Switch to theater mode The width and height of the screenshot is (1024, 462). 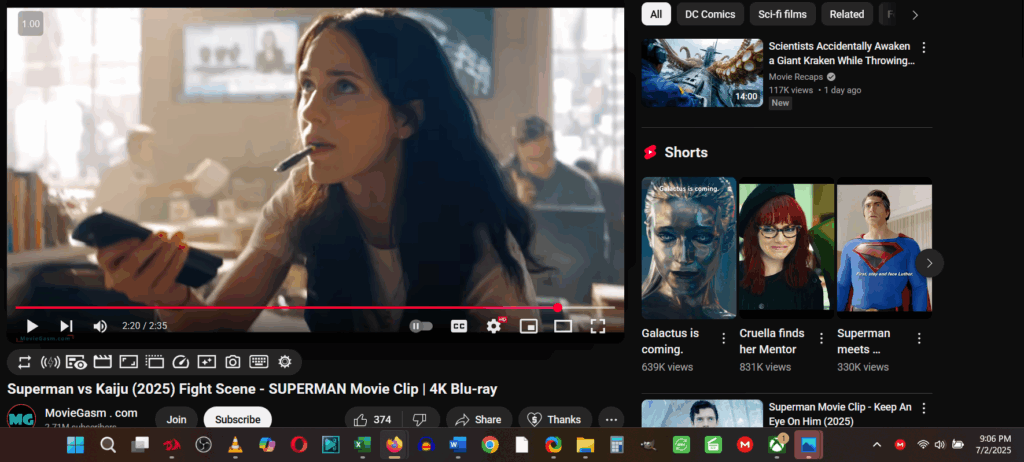pyautogui.click(x=563, y=326)
